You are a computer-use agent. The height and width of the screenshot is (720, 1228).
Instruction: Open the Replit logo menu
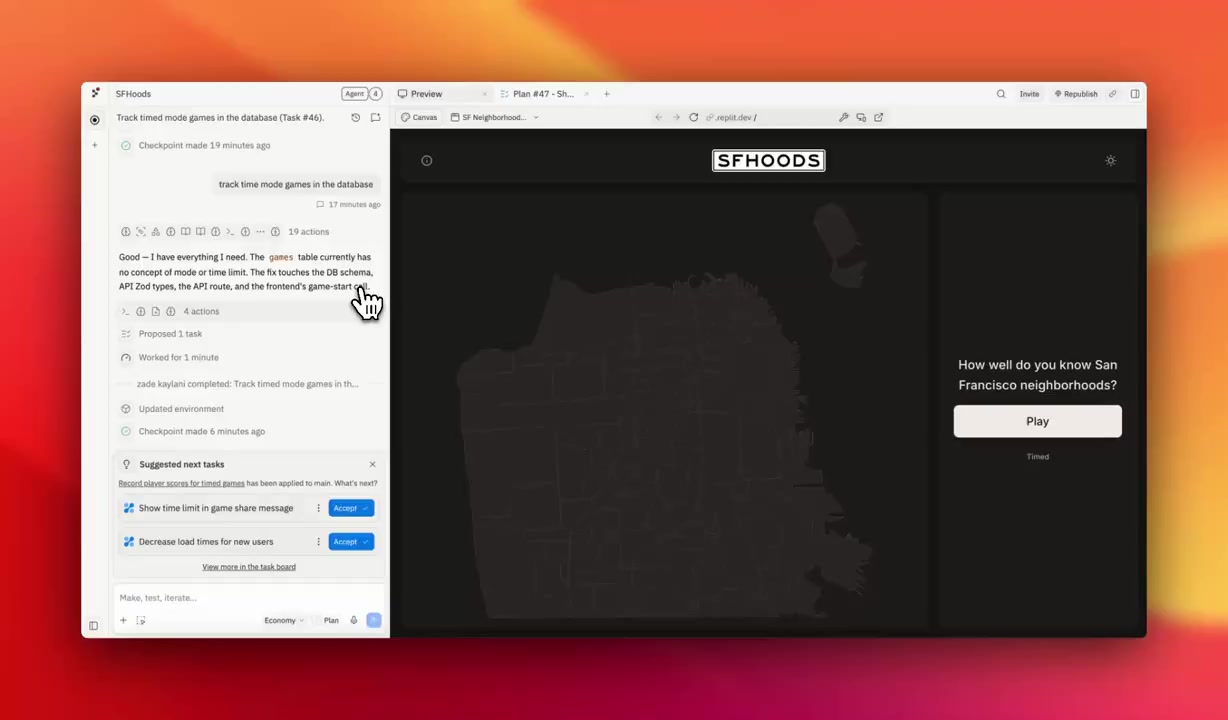tap(95, 93)
